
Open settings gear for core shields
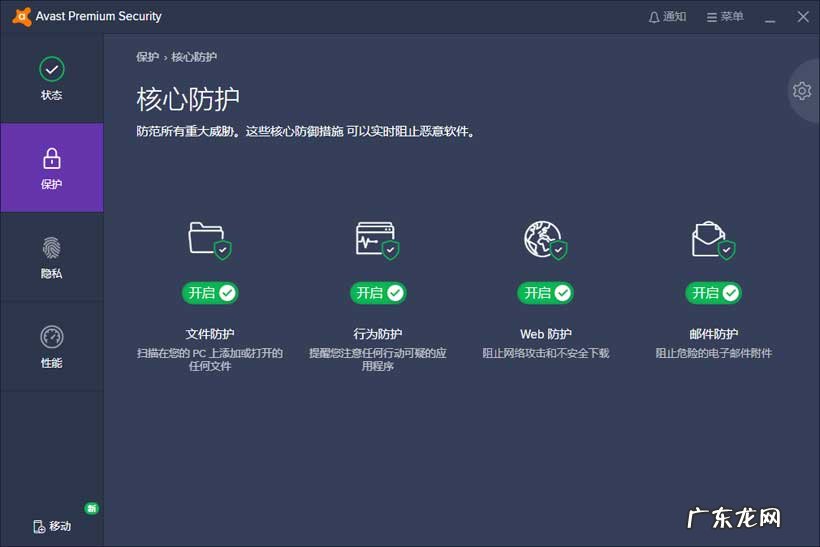point(802,91)
